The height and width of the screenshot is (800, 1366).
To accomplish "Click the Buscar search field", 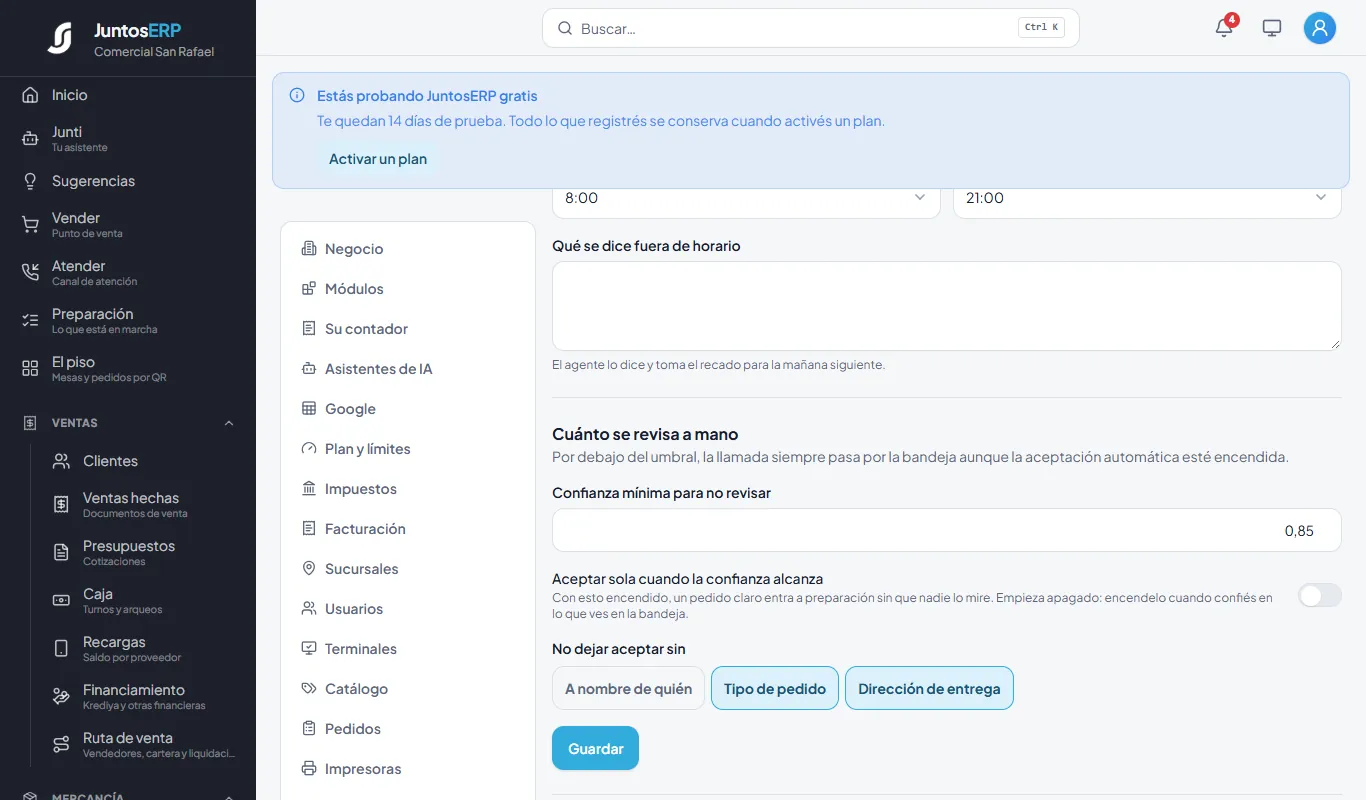I will pyautogui.click(x=810, y=28).
